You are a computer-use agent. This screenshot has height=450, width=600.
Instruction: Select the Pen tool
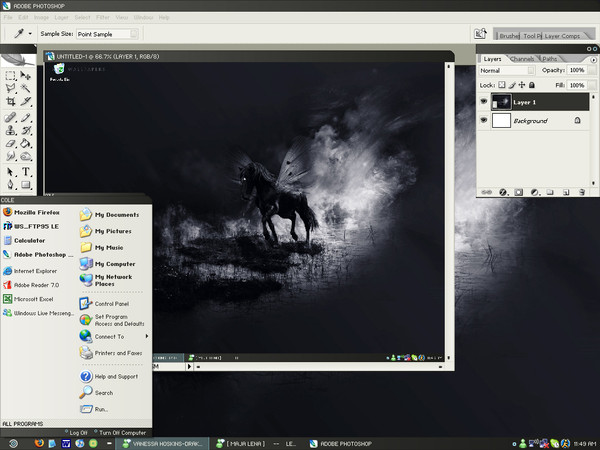(x=10, y=185)
